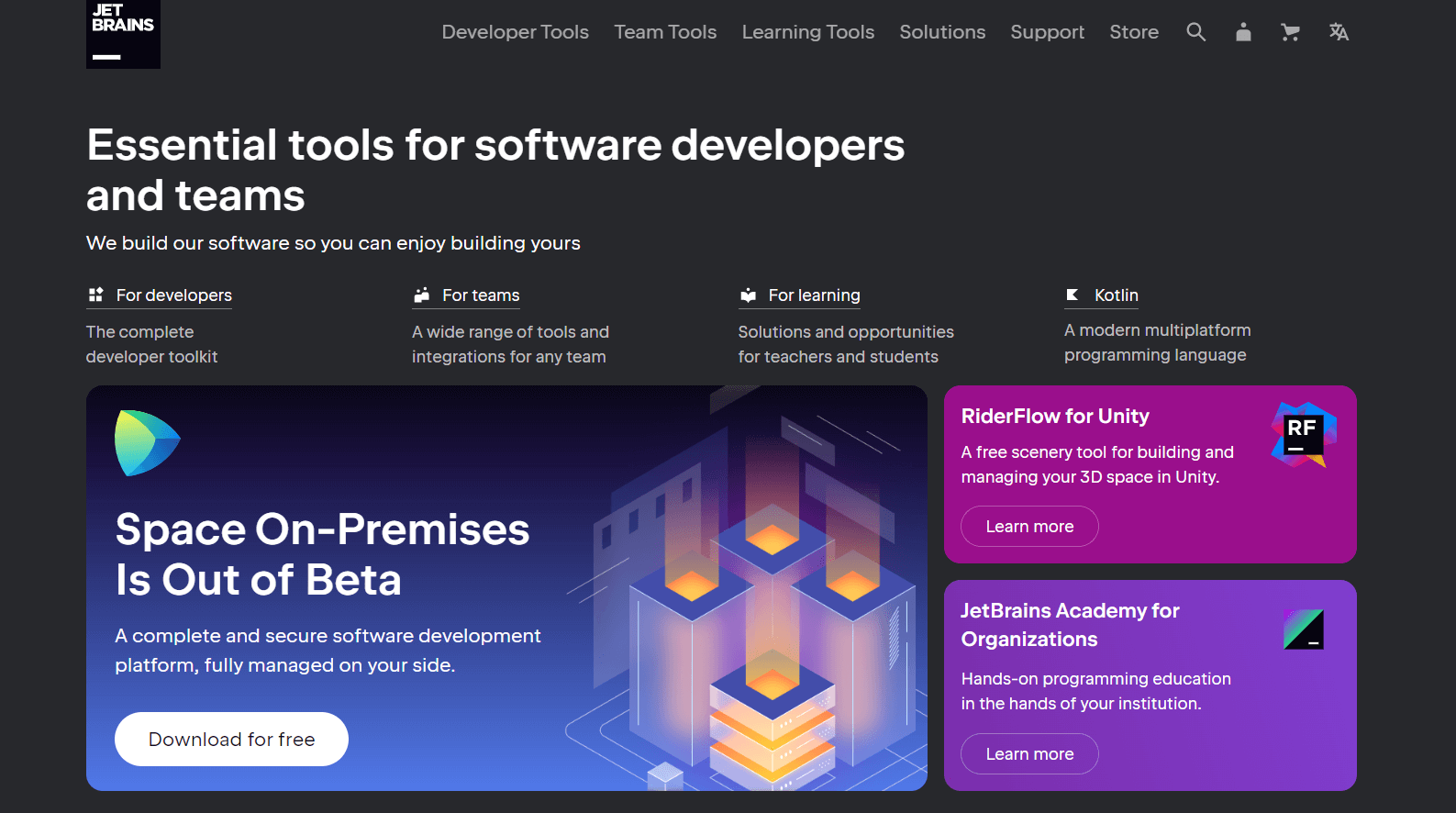
Task: Open the Support menu item
Action: (1047, 32)
